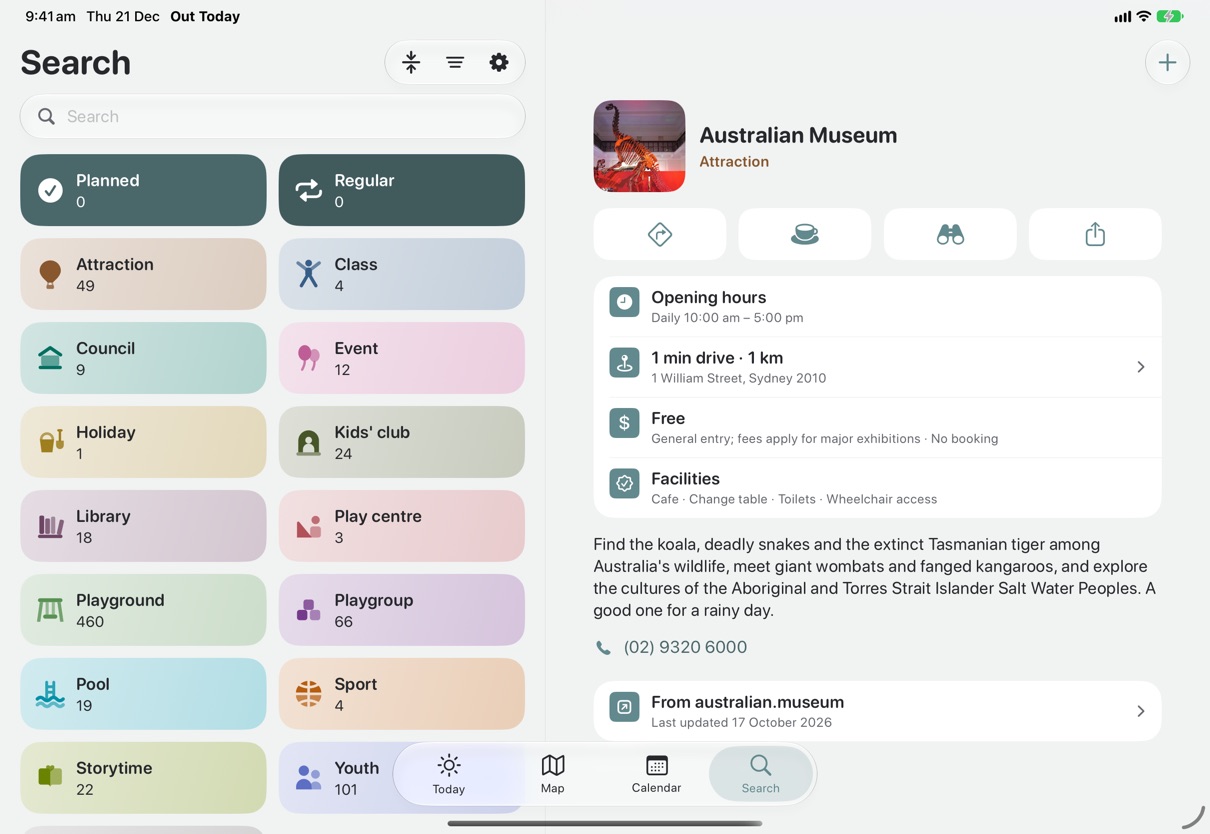
Task: Switch to the Calendar tab
Action: 657,774
